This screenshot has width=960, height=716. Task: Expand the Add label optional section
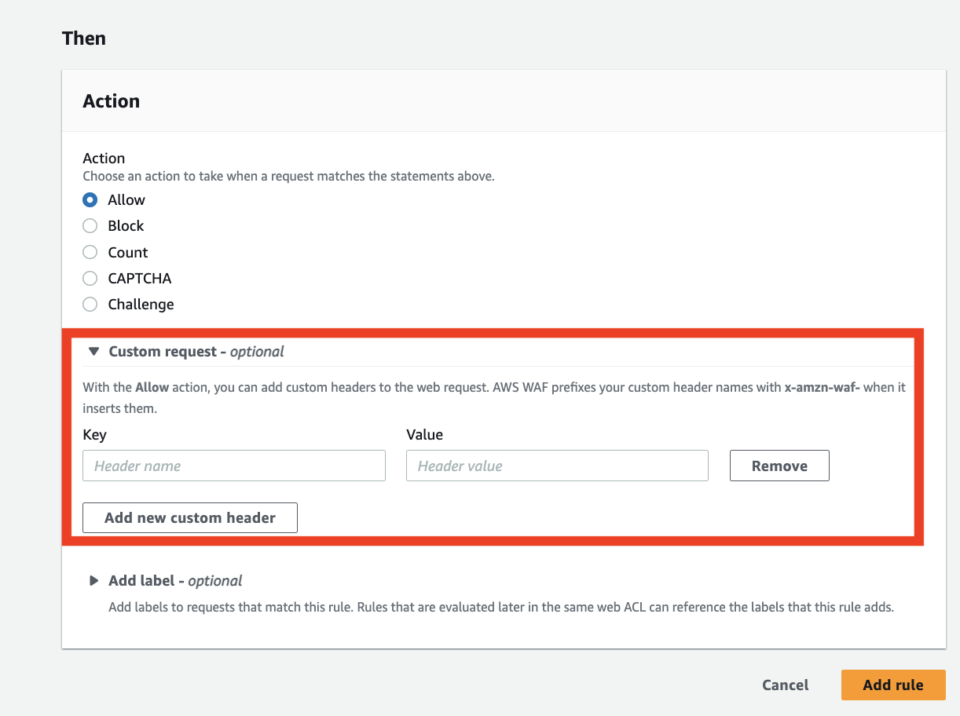coord(94,580)
